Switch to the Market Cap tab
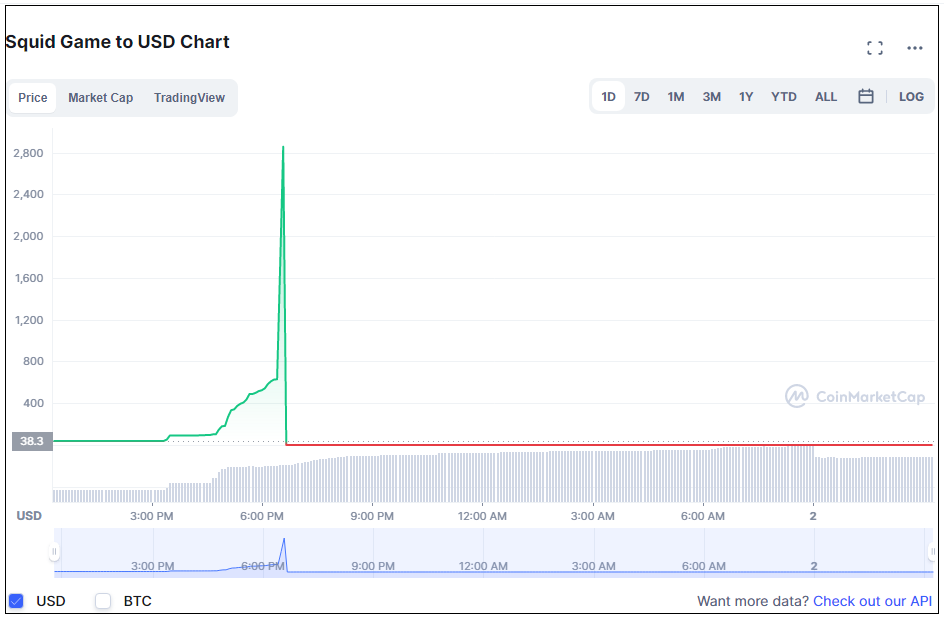This screenshot has width=944, height=619. click(101, 98)
